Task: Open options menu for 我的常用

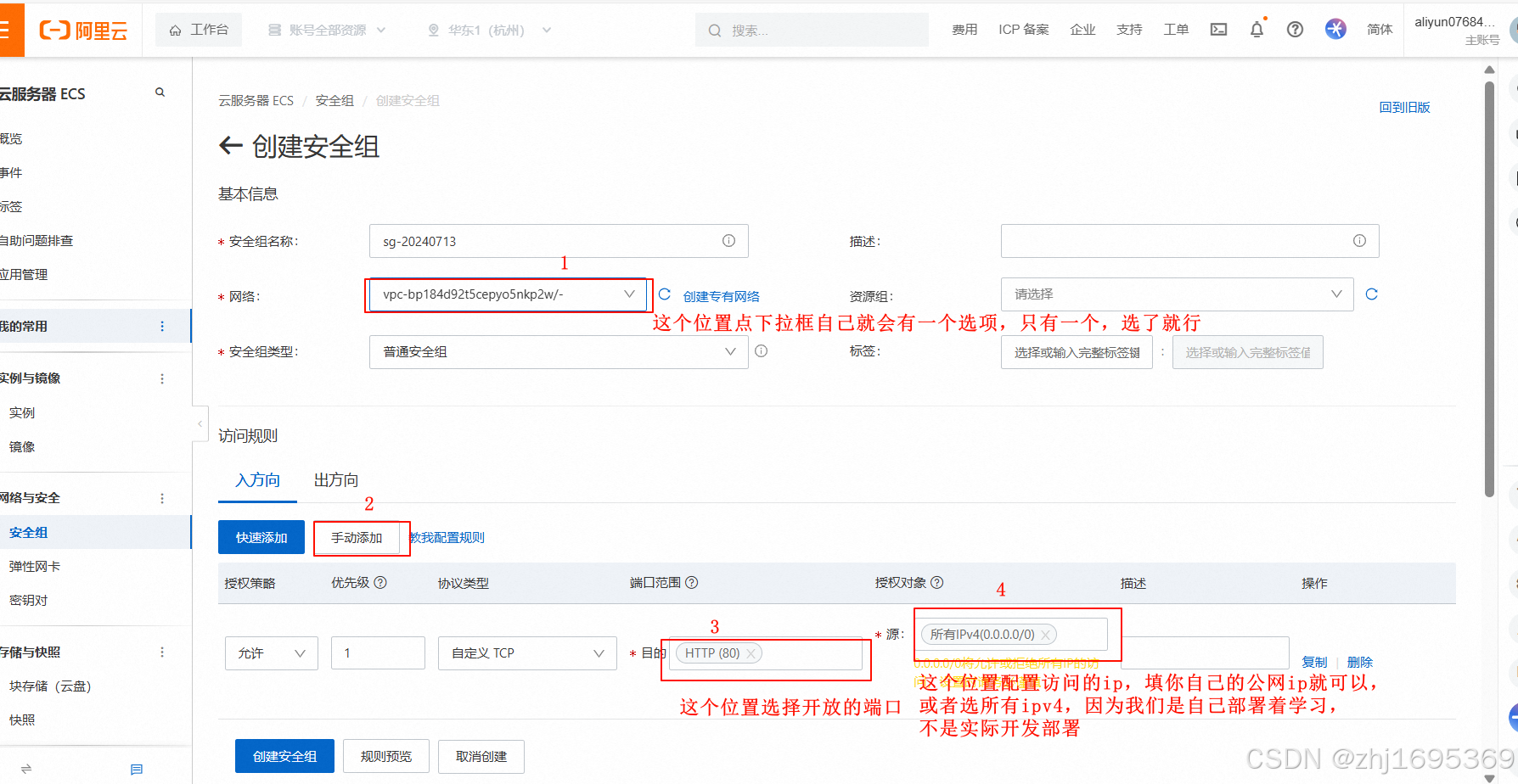Action: tap(162, 327)
